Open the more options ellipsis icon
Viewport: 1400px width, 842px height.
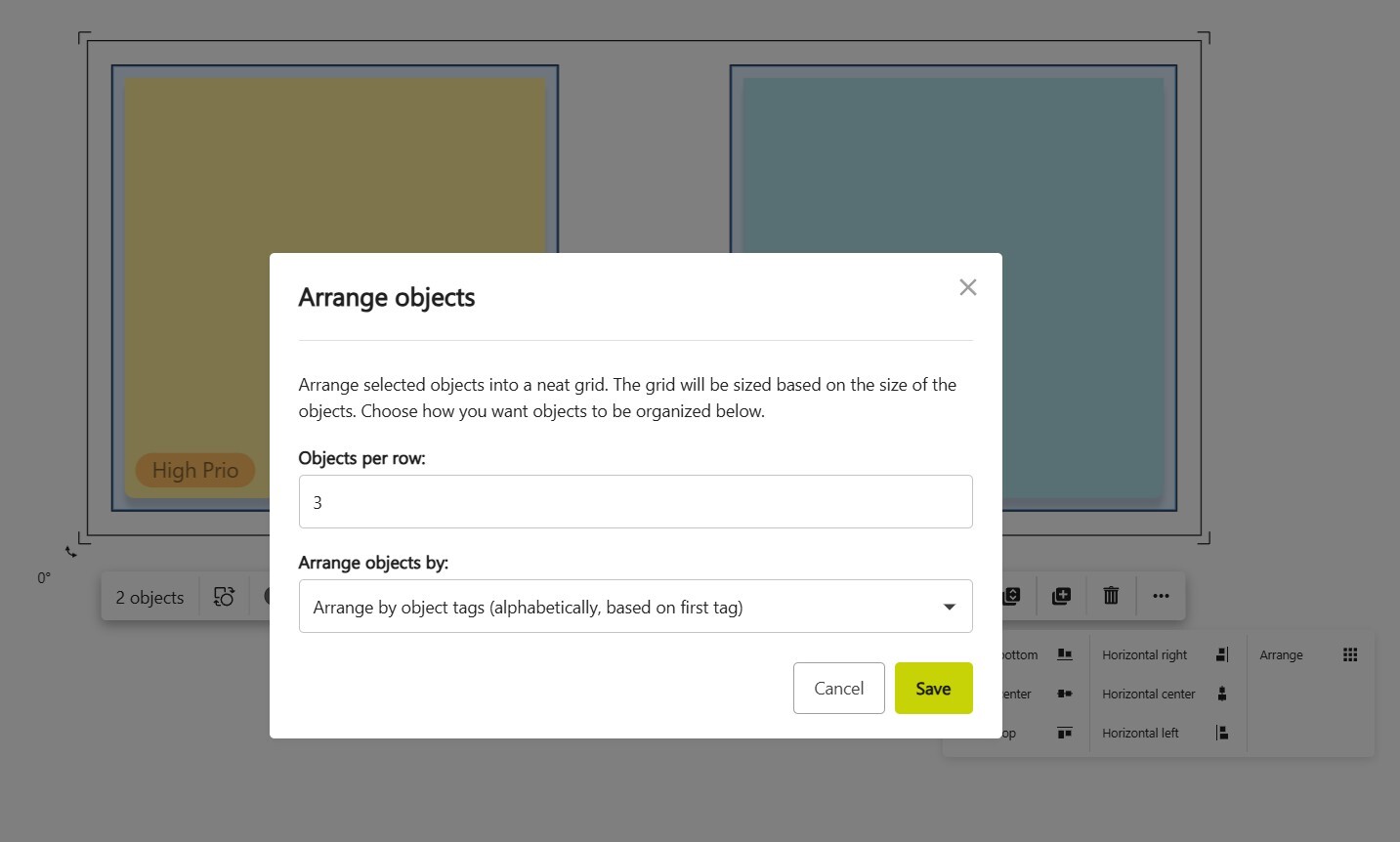(x=1161, y=596)
